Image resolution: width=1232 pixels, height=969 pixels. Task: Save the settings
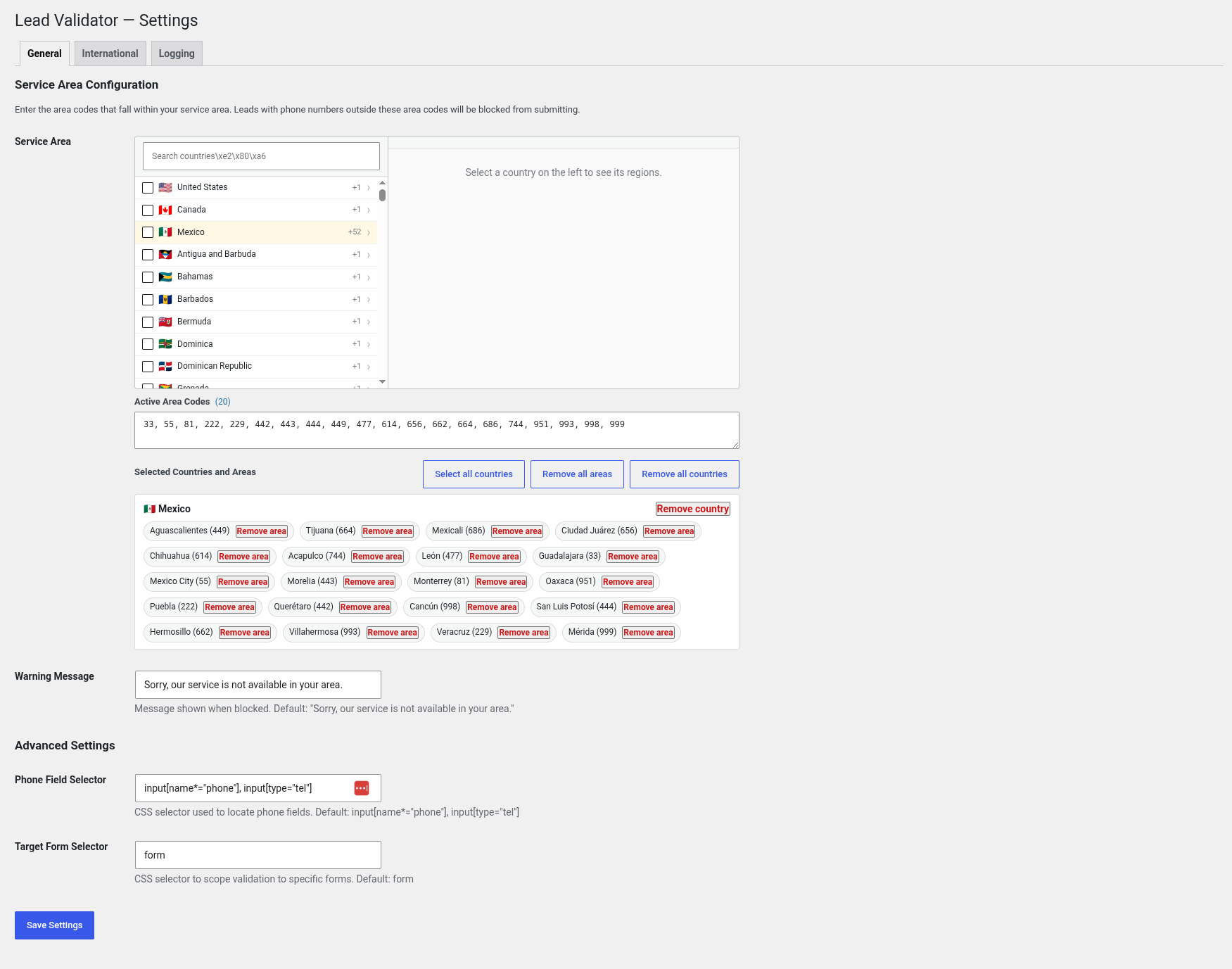click(x=54, y=925)
